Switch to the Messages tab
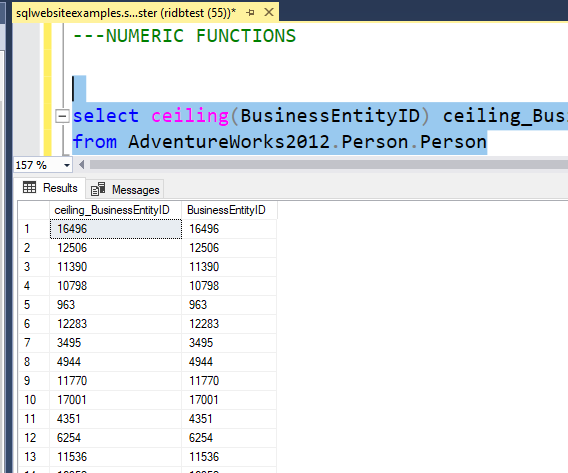Viewport: 568px width, 473px height. point(125,189)
